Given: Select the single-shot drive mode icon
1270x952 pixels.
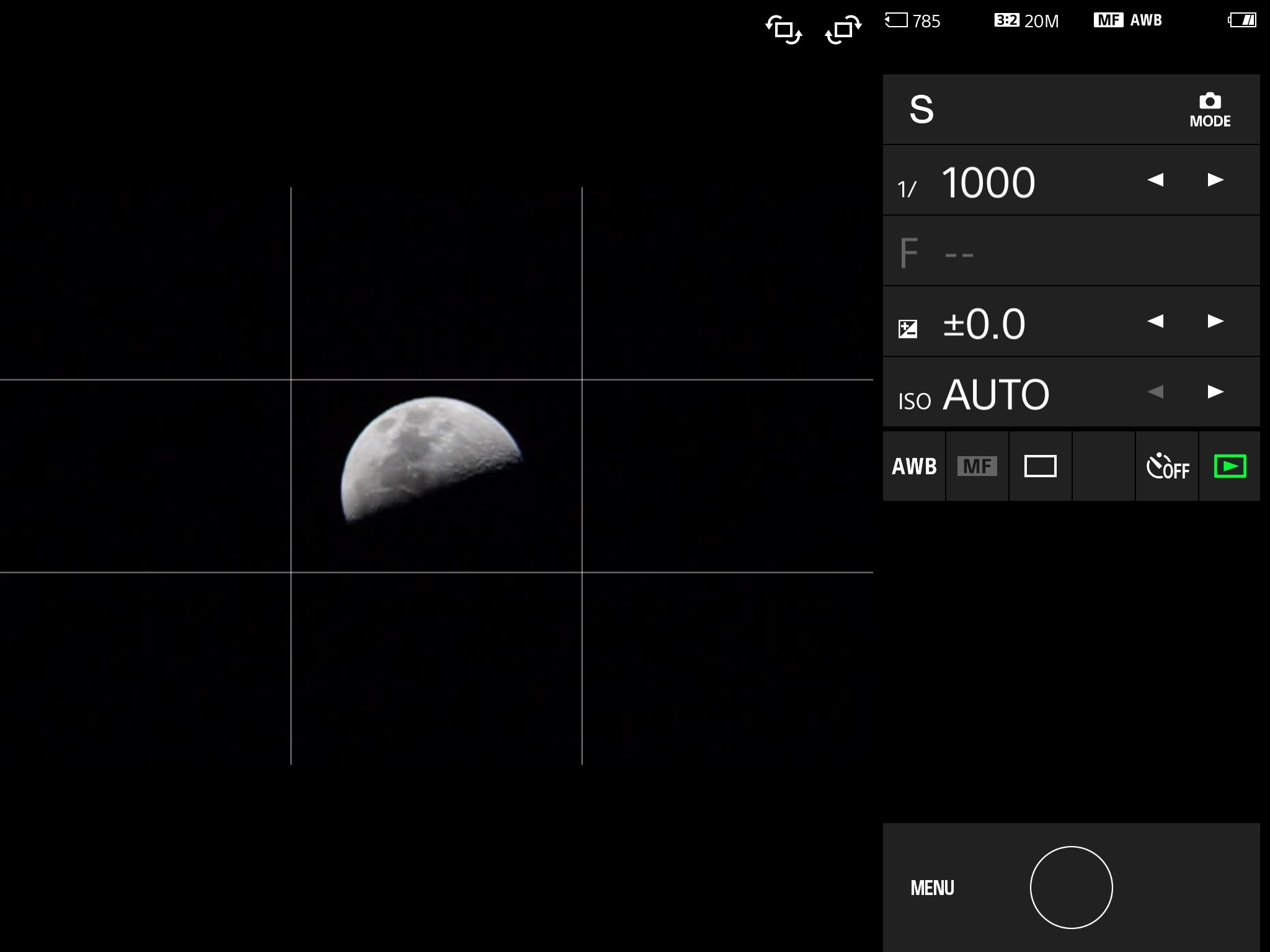Looking at the screenshot, I should 1040,466.
